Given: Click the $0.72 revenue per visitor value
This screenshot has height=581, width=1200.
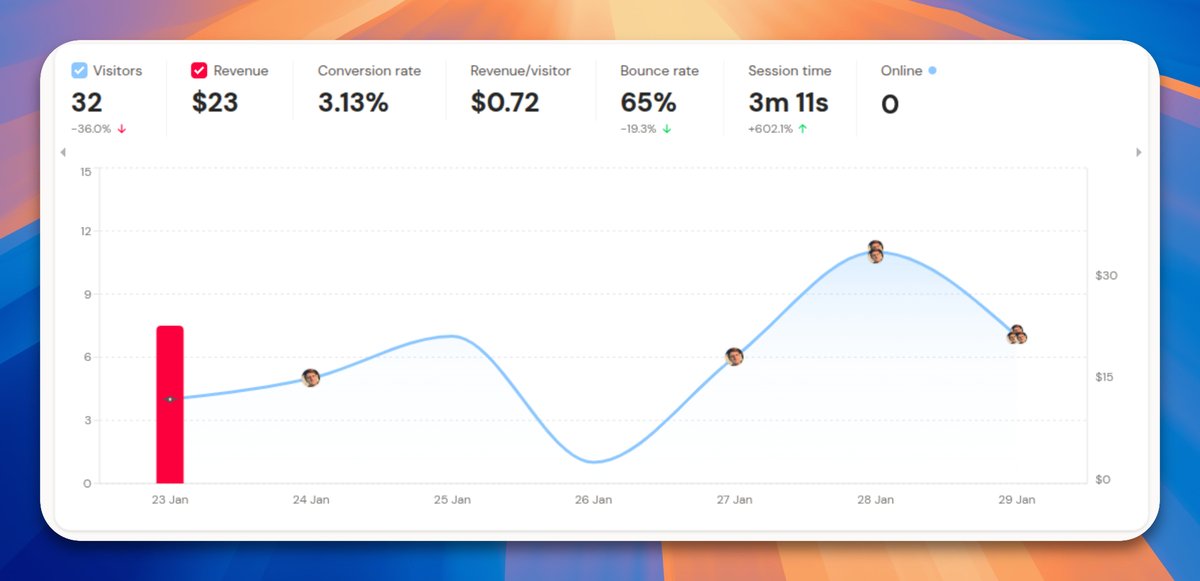Looking at the screenshot, I should [505, 102].
